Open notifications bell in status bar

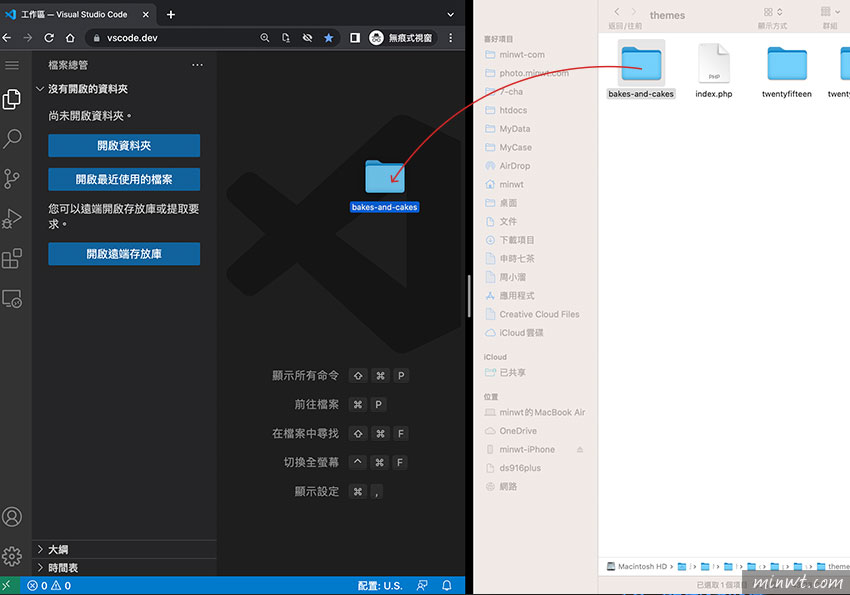447,585
